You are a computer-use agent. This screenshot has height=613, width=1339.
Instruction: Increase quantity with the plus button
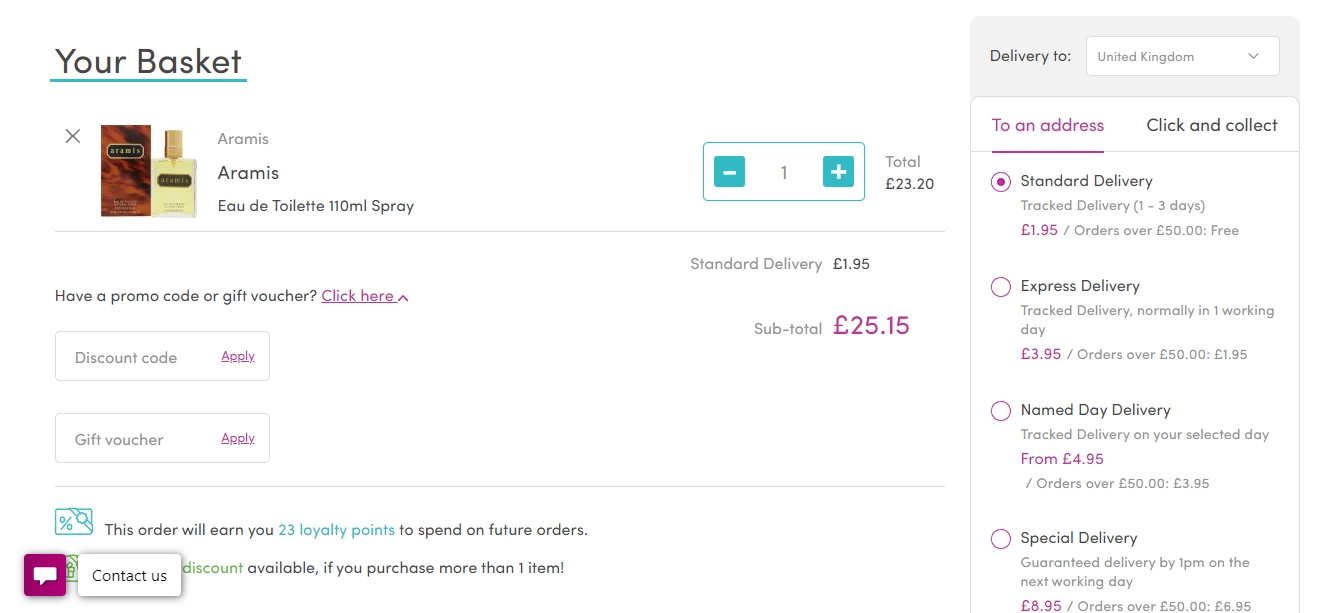[838, 172]
